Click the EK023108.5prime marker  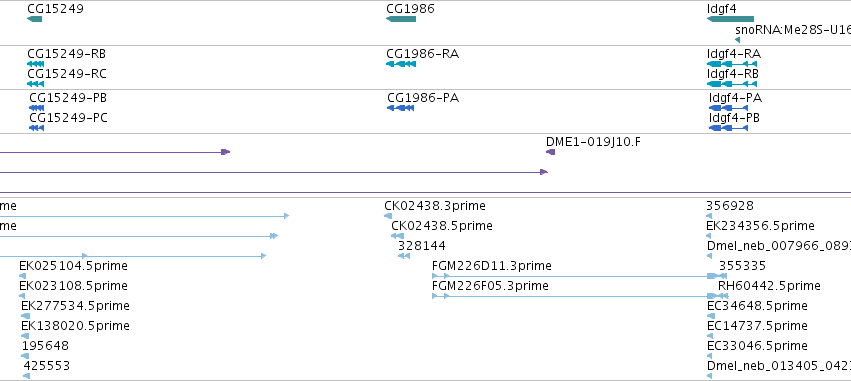coord(22,296)
